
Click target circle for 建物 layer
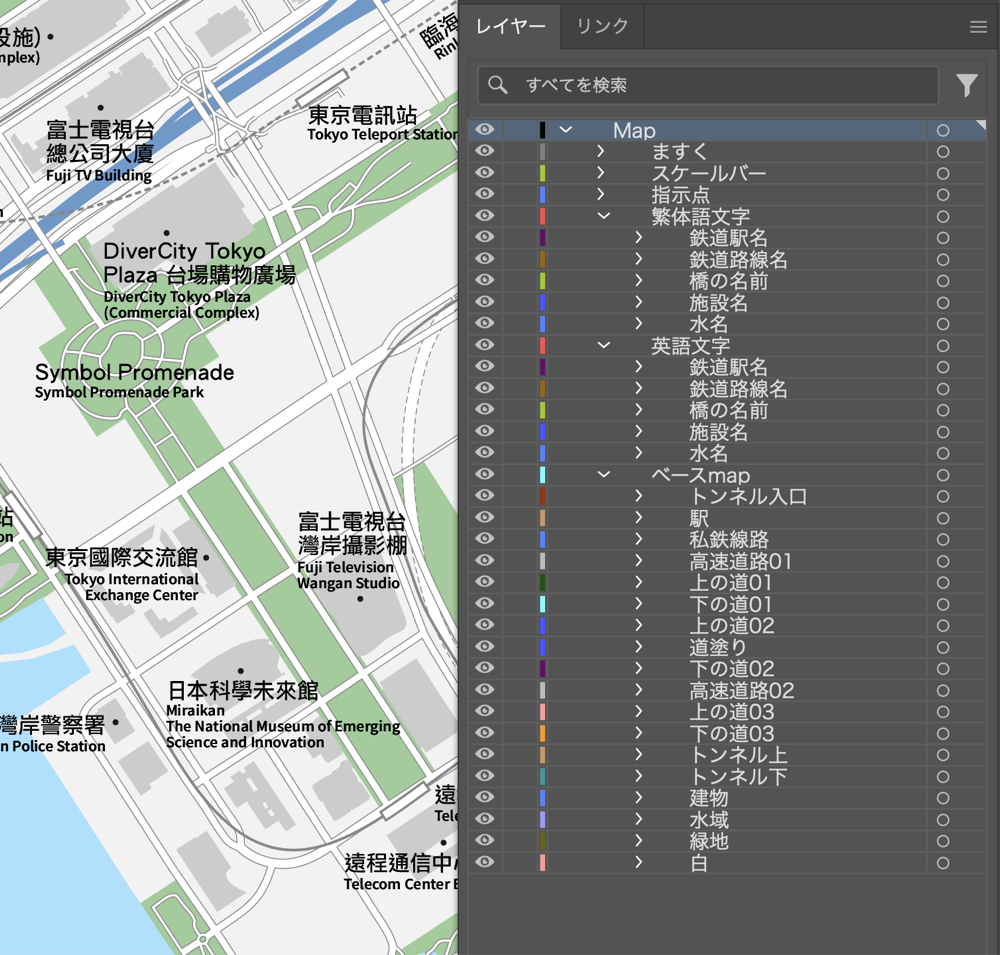click(x=942, y=798)
